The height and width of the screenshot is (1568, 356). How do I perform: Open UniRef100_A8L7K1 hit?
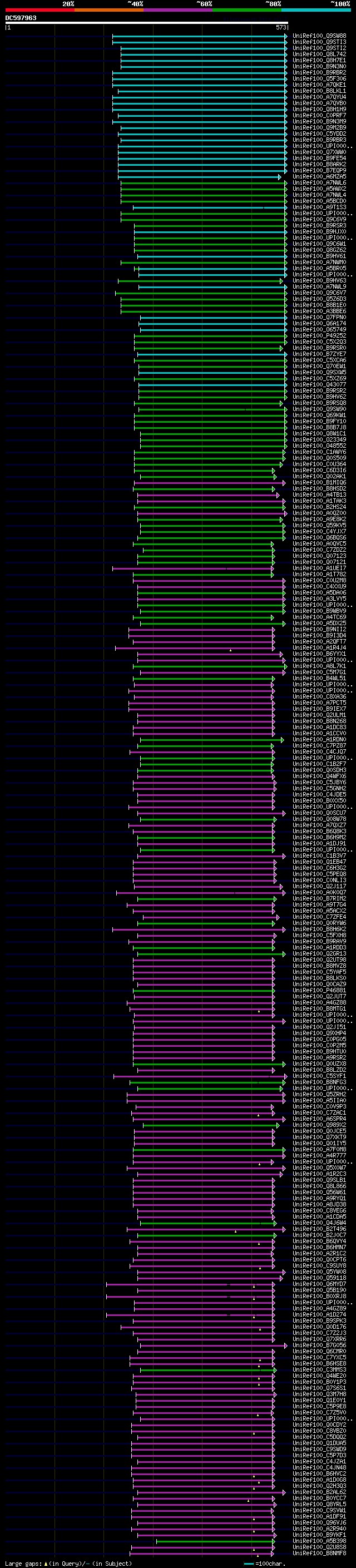(319, 666)
